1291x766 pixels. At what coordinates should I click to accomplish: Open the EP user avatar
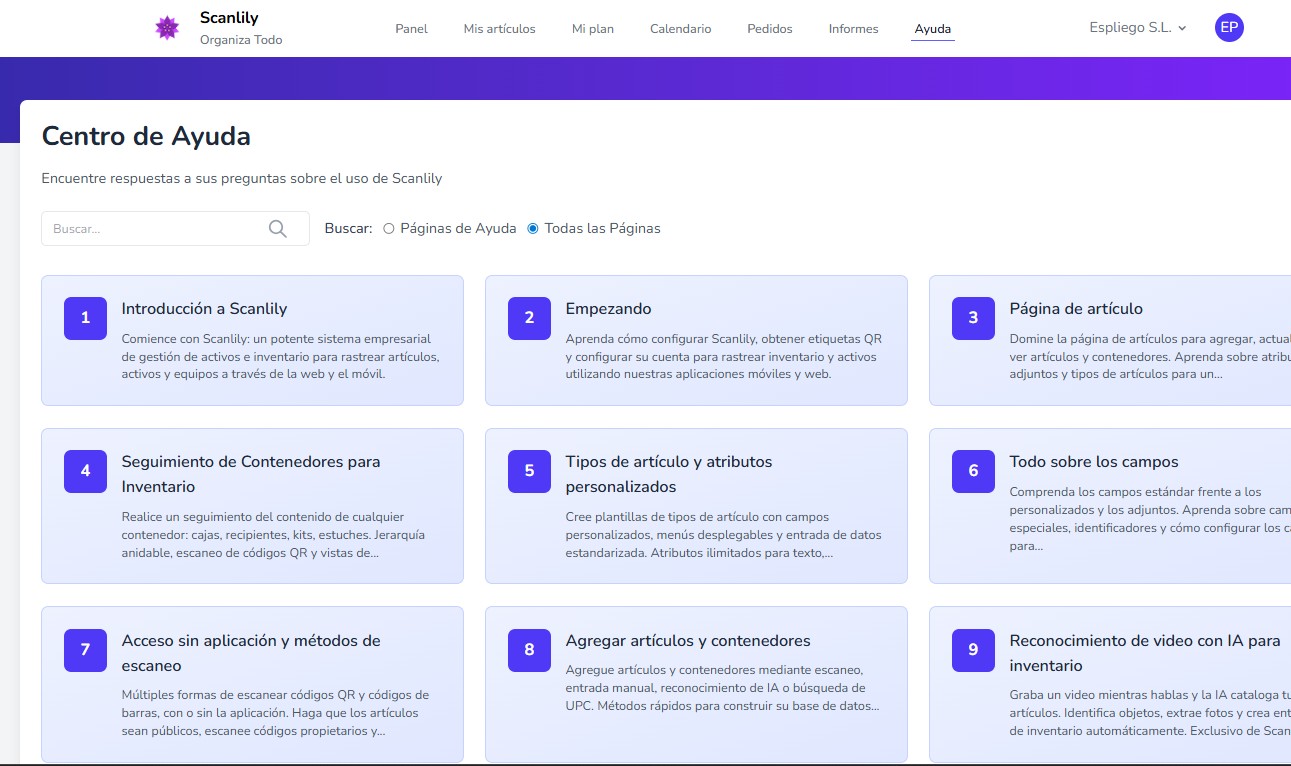1229,28
